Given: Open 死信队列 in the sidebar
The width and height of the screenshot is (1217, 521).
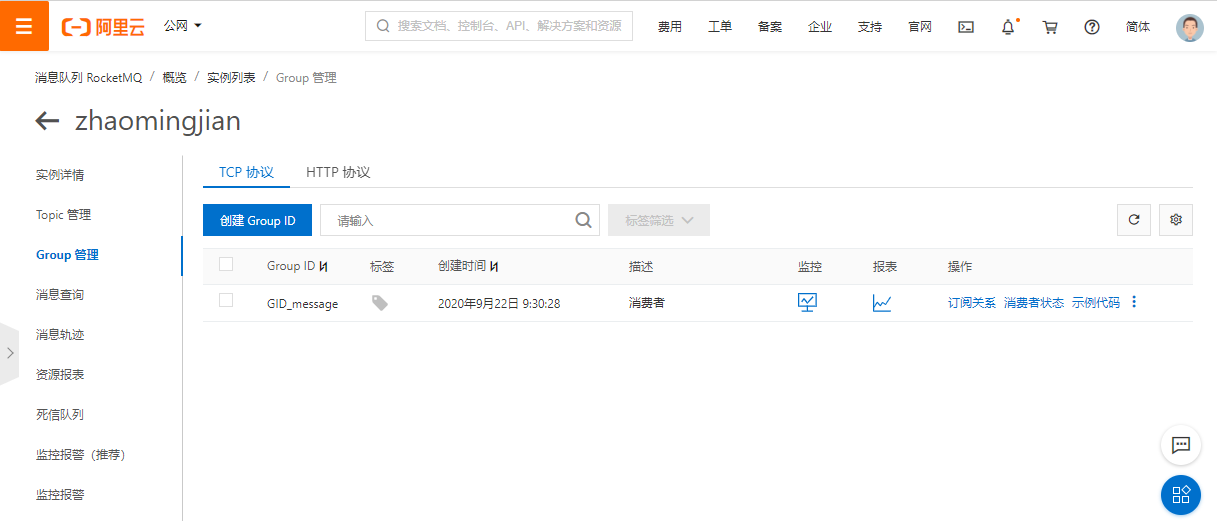Looking at the screenshot, I should 60,415.
